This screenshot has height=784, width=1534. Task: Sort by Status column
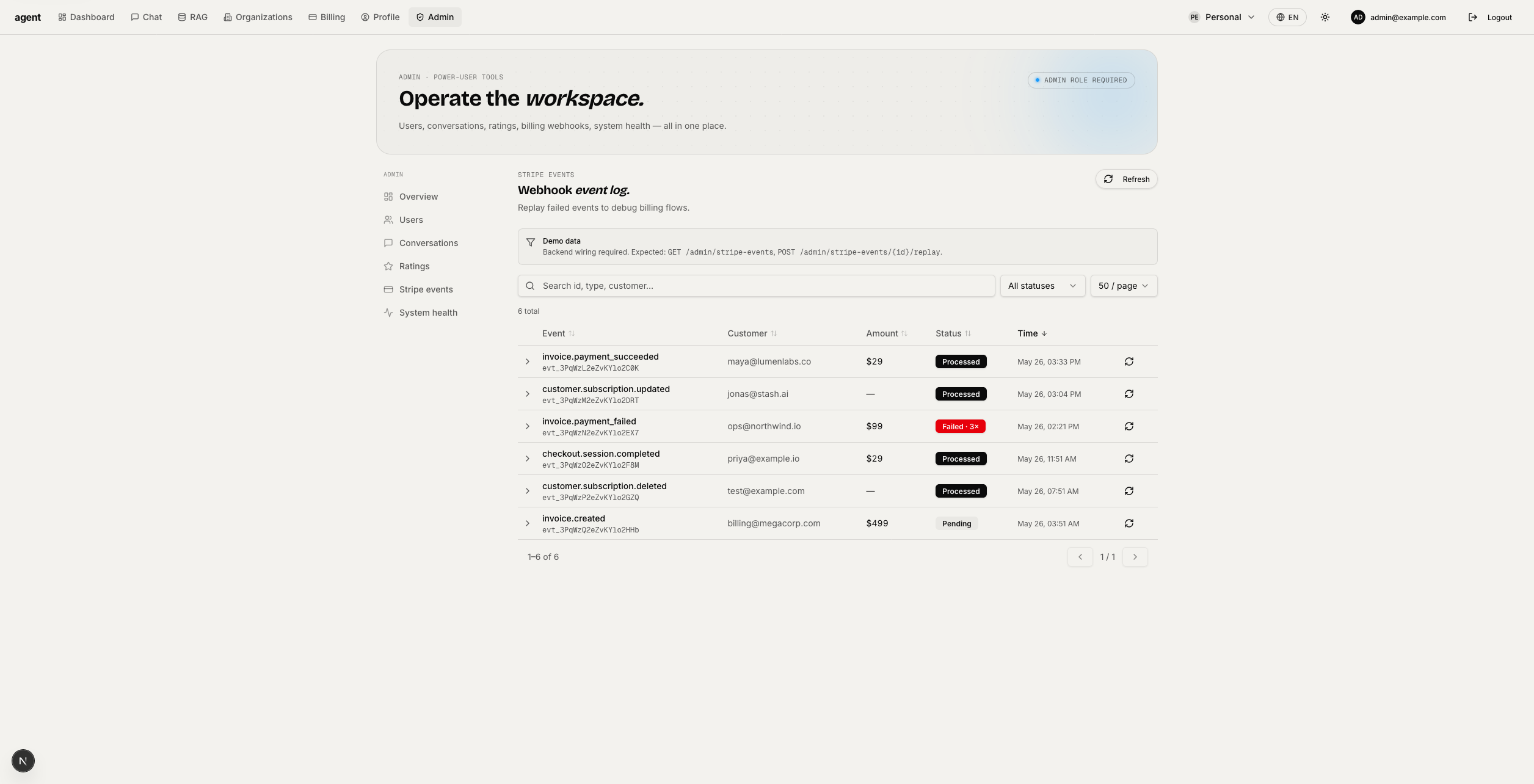(953, 333)
